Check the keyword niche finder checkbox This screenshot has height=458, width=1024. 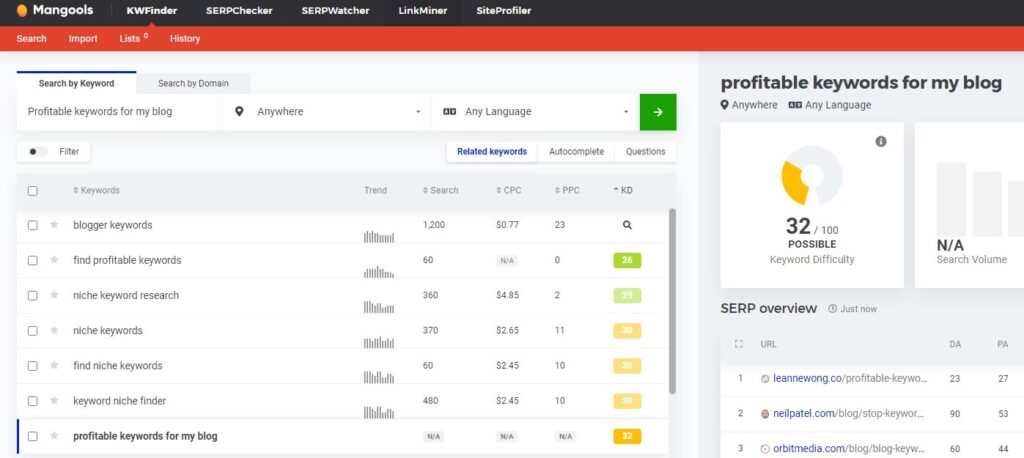[33, 401]
